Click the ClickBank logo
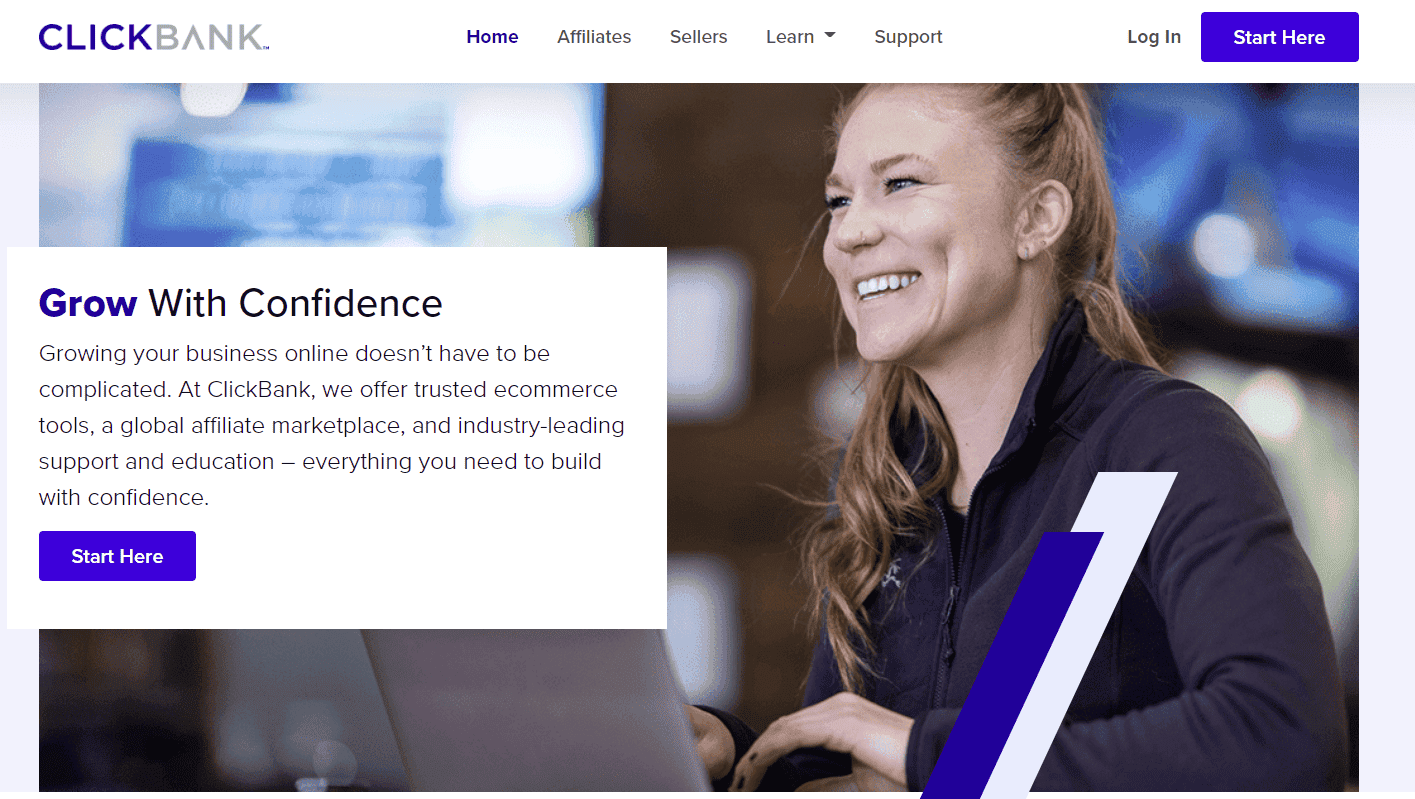This screenshot has height=799, width=1415. pyautogui.click(x=154, y=38)
